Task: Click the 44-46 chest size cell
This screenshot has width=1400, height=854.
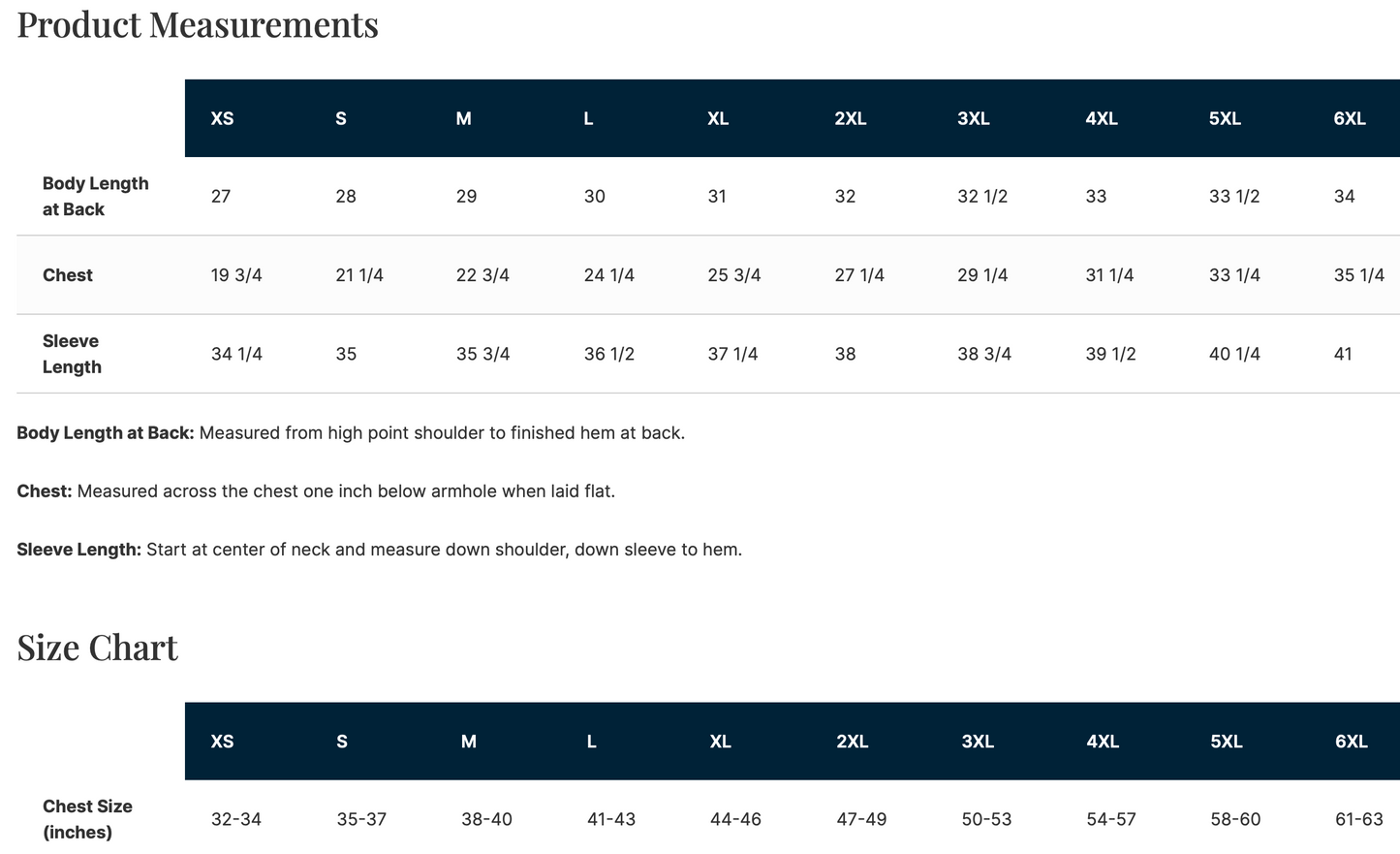Action: tap(735, 819)
